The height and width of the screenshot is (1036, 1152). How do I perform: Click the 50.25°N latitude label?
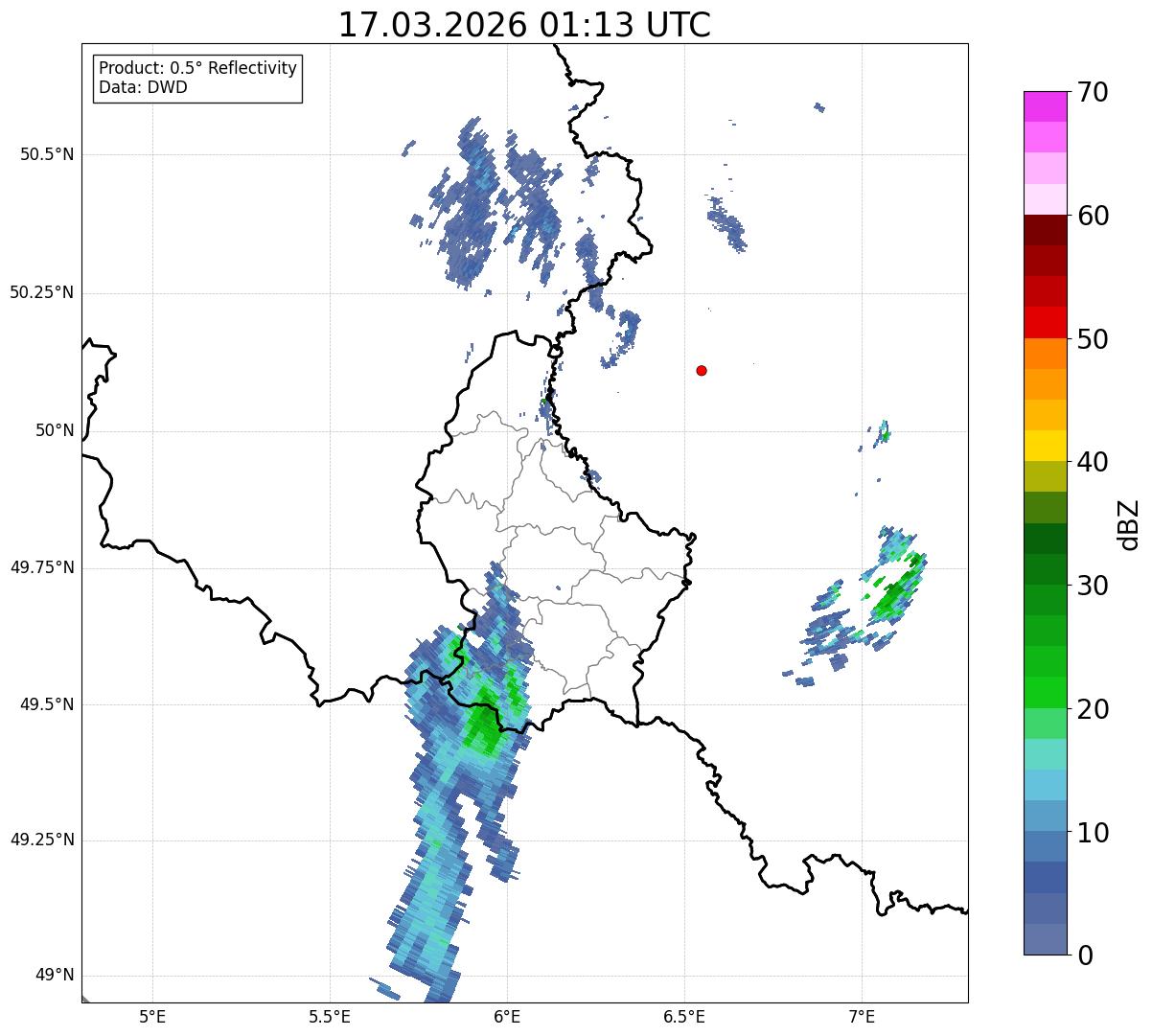tap(41, 292)
